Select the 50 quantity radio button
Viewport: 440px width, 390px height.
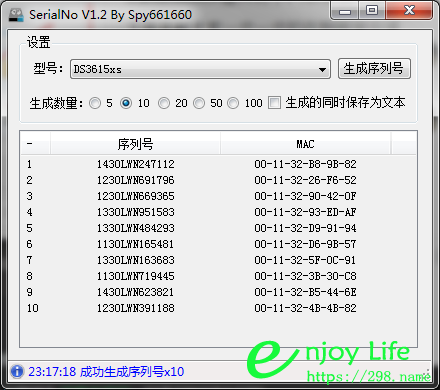[x=199, y=103]
